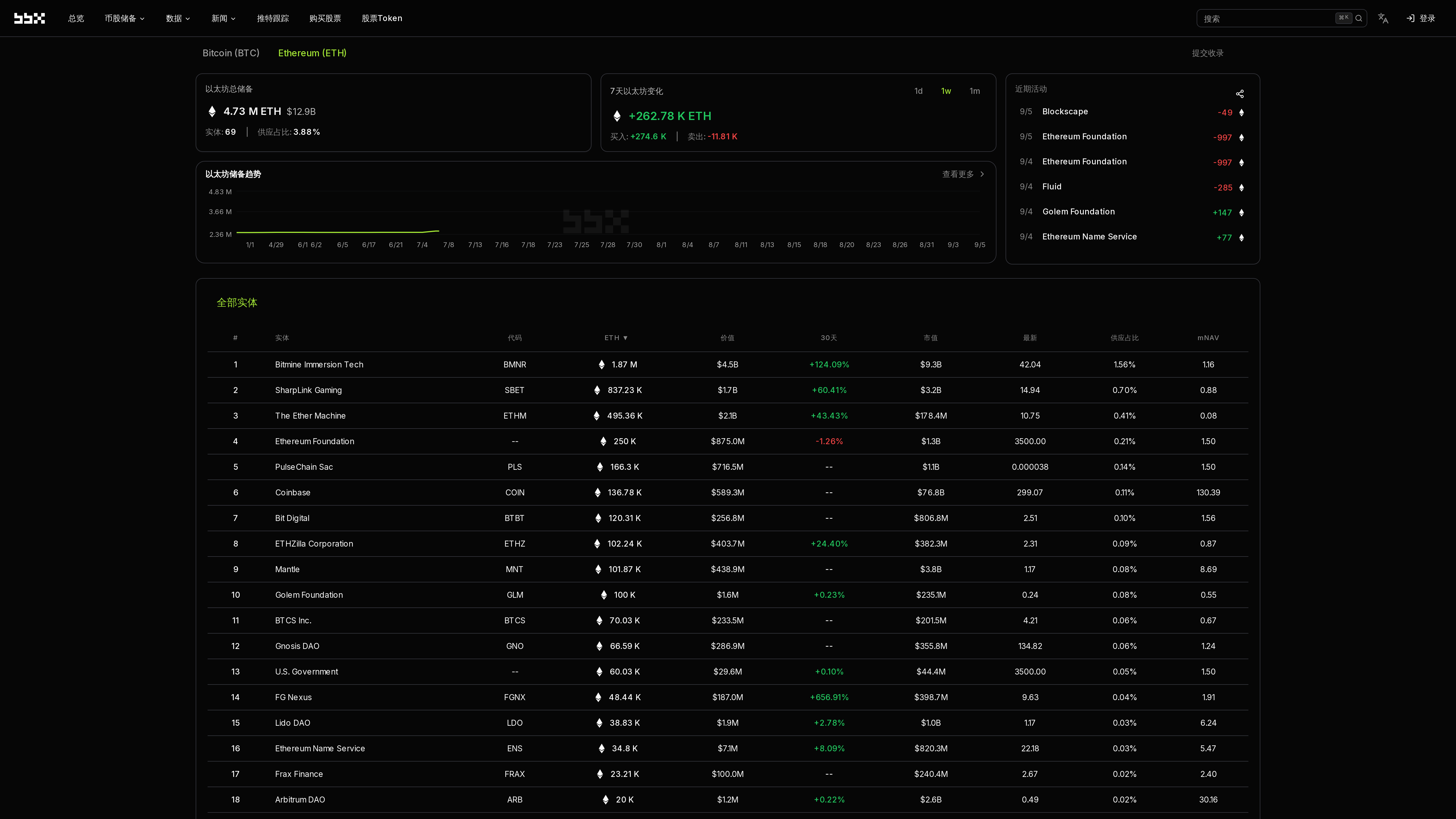Select the 1w time range
Image resolution: width=1456 pixels, height=819 pixels.
(946, 91)
